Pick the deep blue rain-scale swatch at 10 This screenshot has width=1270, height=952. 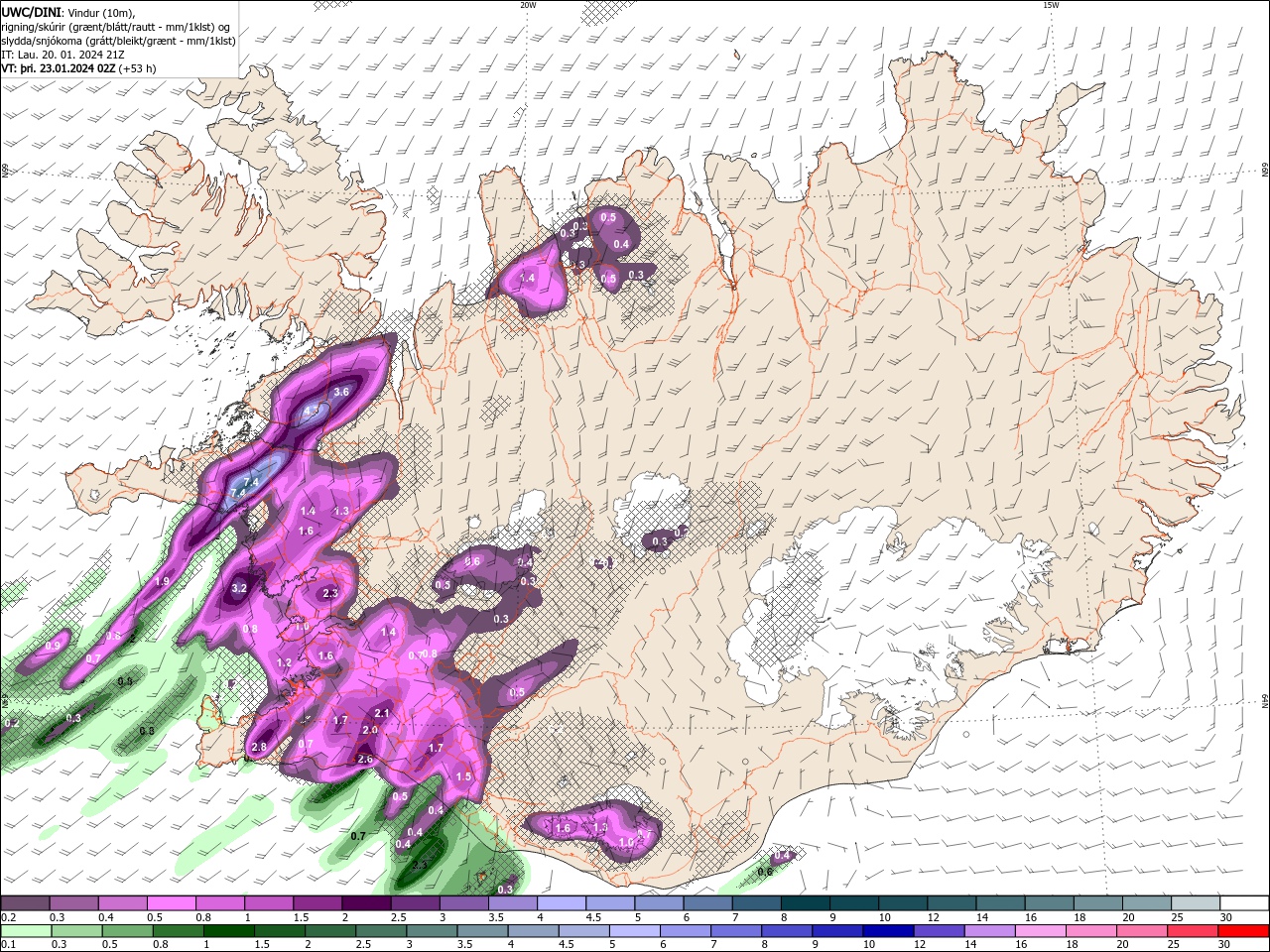click(x=889, y=930)
